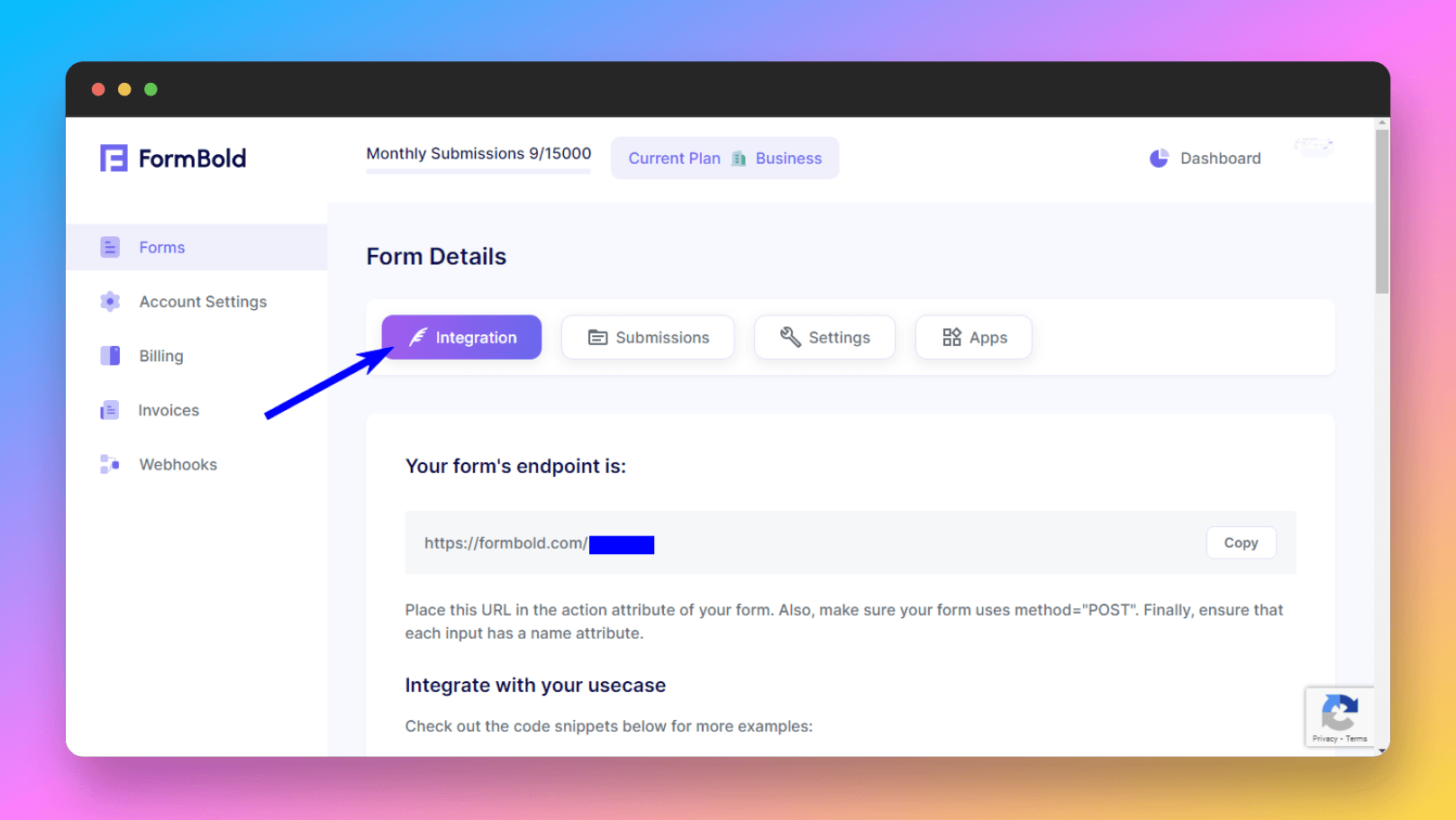
Task: Open the Dashboard link
Action: [x=1220, y=159]
